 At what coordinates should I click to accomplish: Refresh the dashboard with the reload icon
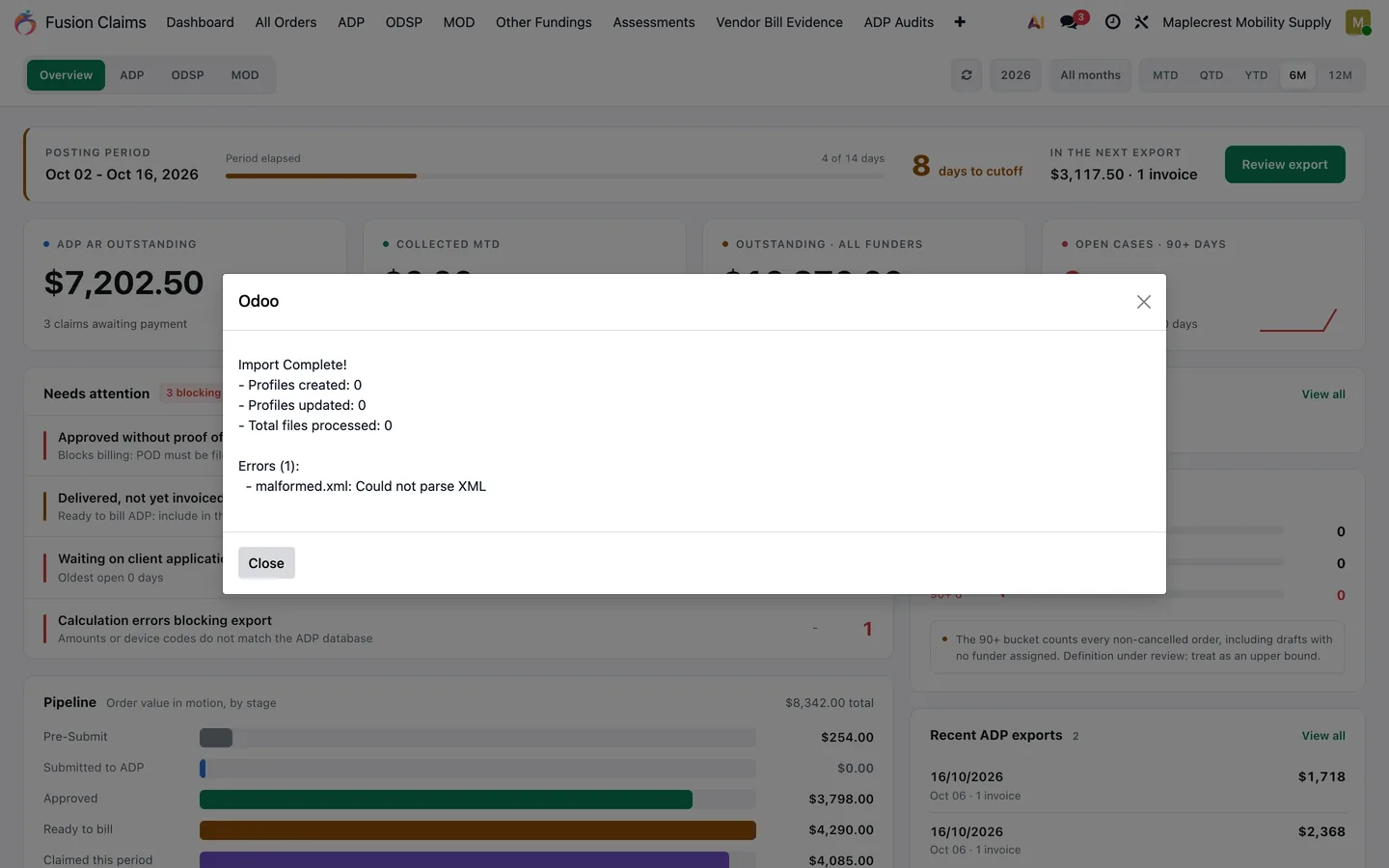pyautogui.click(x=967, y=75)
